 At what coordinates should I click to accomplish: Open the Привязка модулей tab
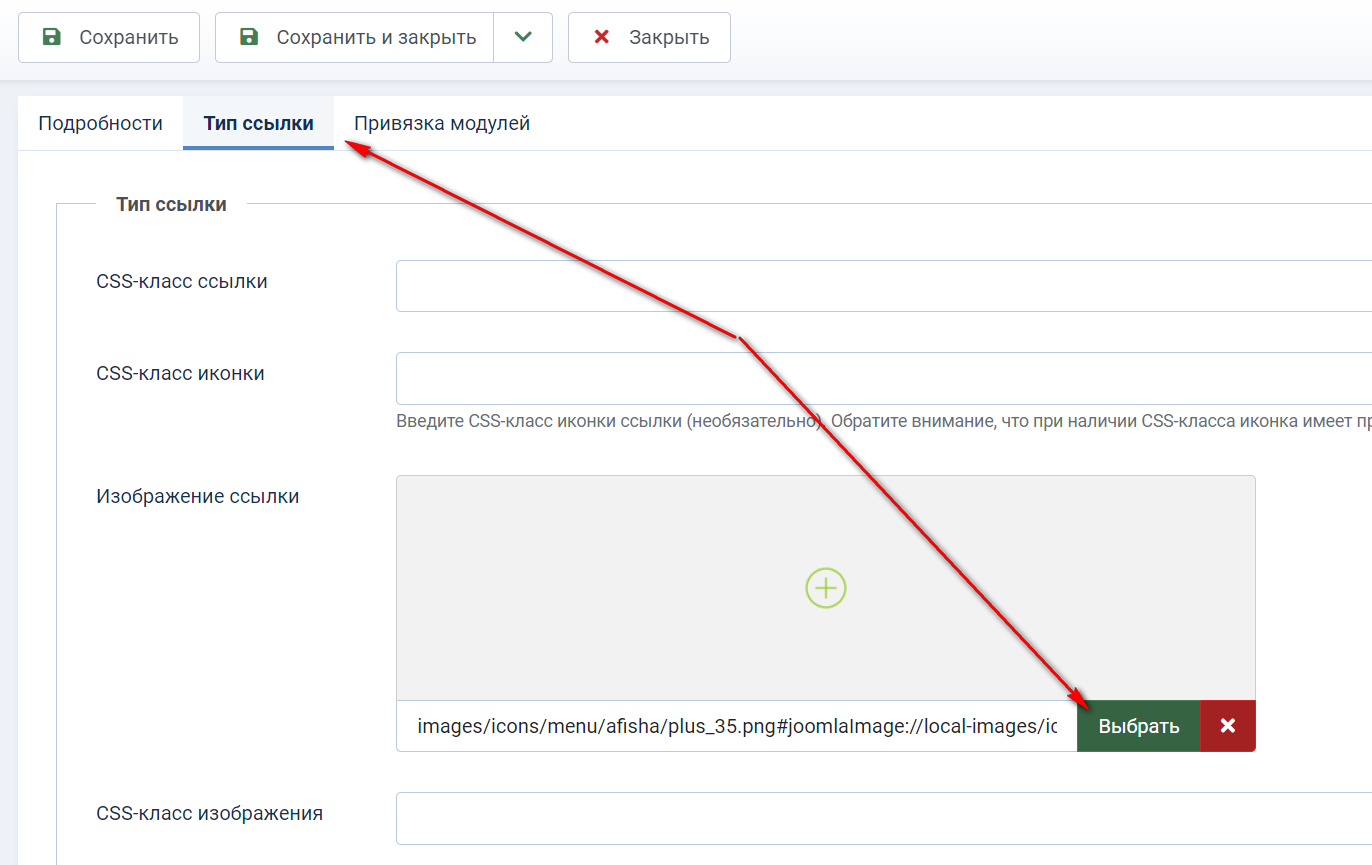coord(441,123)
